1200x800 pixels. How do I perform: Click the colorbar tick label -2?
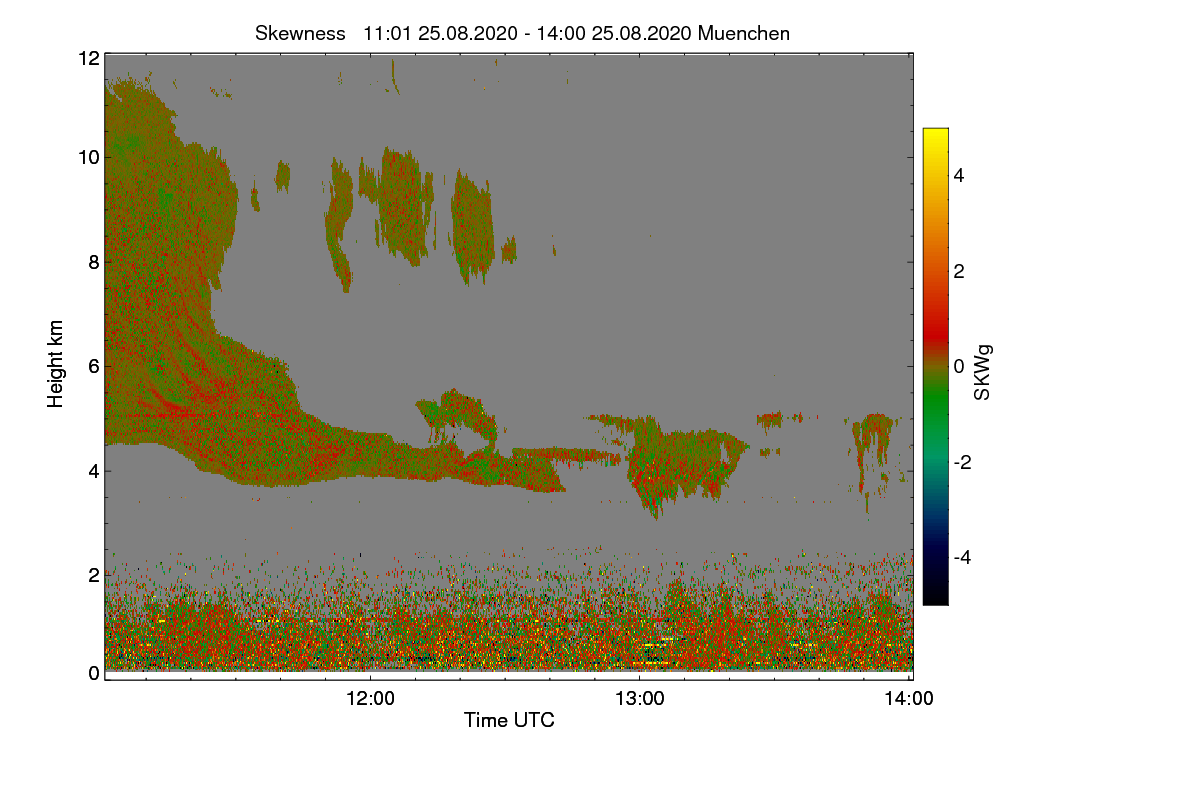coord(960,462)
